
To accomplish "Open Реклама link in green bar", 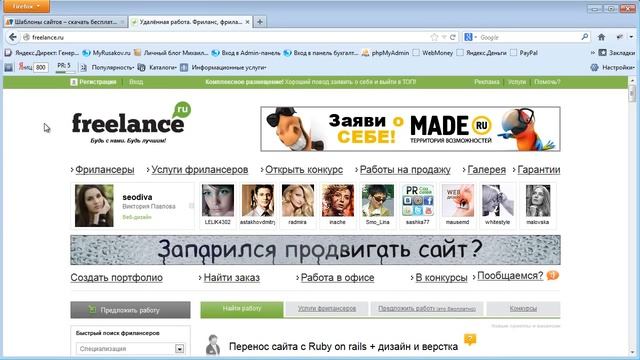I will pos(487,82).
